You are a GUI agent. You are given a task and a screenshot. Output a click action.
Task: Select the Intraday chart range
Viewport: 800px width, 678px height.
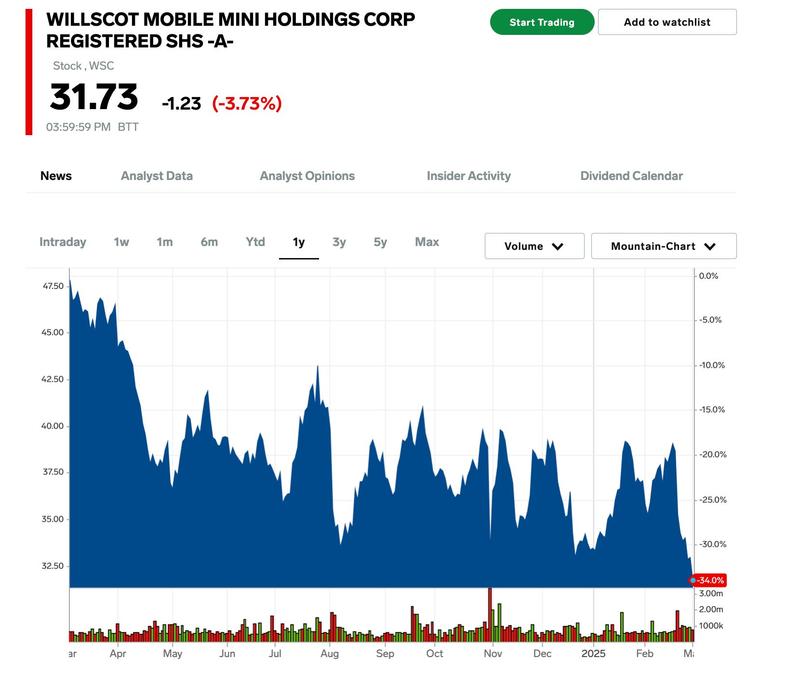63,242
